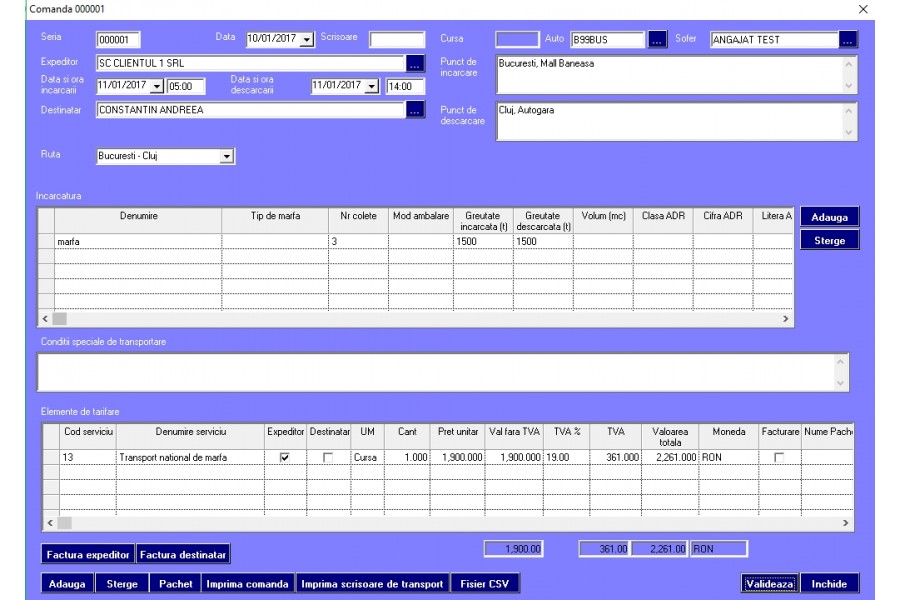The width and height of the screenshot is (900, 600).
Task: Click the UM cell Cursa
Action: click(367, 457)
